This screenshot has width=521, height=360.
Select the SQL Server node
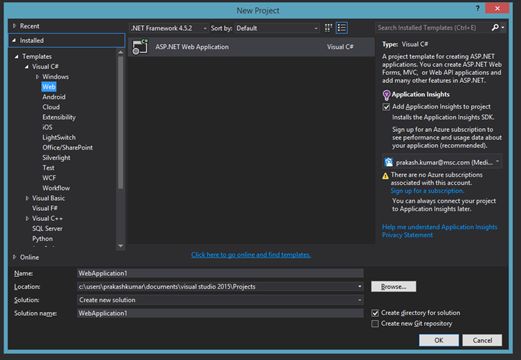[x=47, y=228]
